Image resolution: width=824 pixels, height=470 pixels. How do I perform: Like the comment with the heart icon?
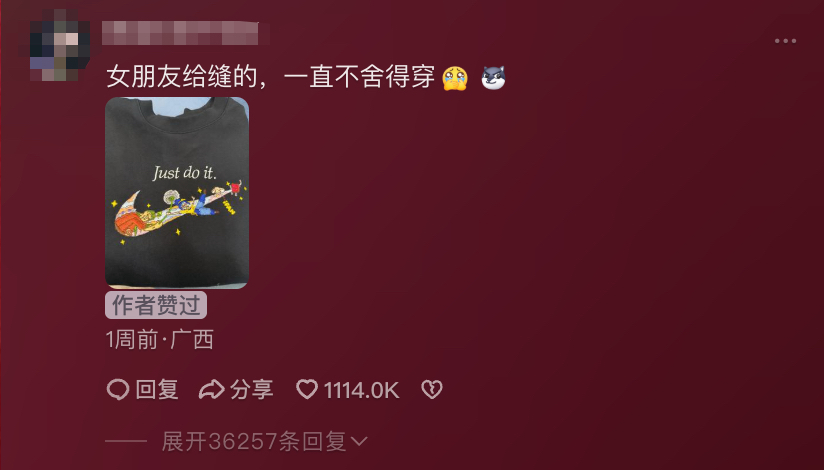tap(307, 390)
